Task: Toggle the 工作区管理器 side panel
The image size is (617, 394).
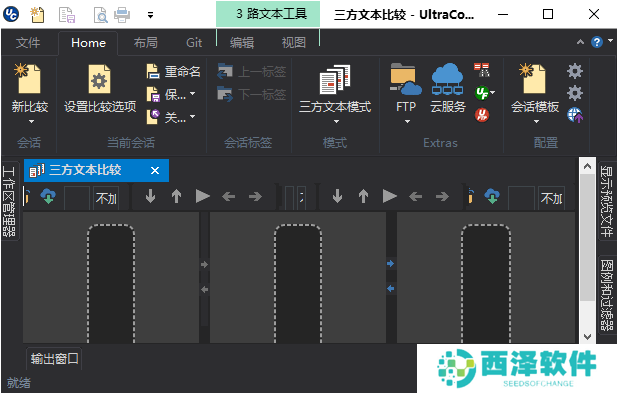Action: click(9, 201)
